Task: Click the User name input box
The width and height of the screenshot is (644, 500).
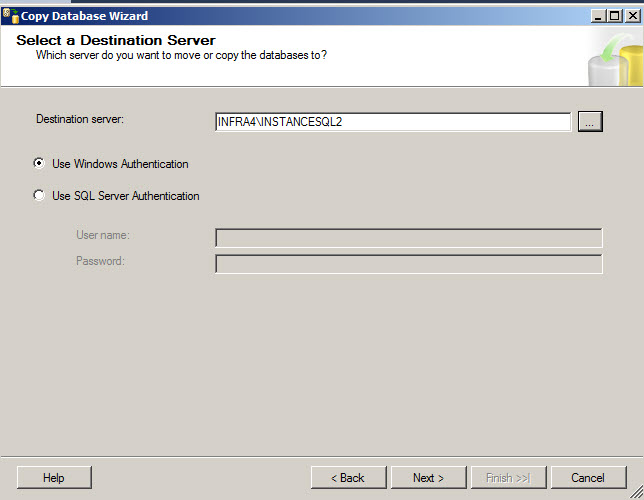Action: (x=409, y=238)
